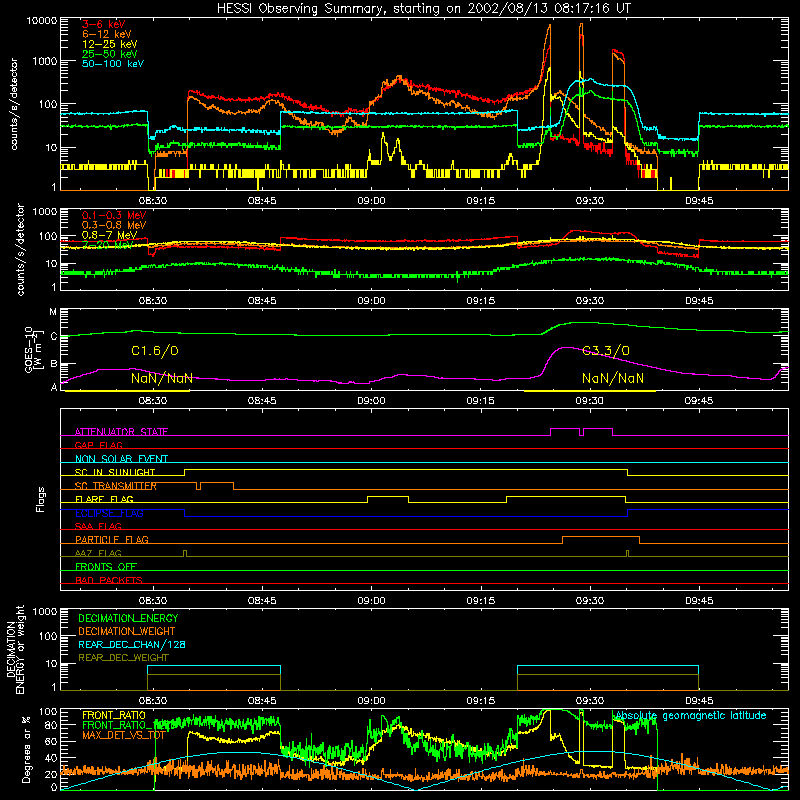Select the red 3-6 keV legend label
This screenshot has width=800, height=800.
coord(103,24)
